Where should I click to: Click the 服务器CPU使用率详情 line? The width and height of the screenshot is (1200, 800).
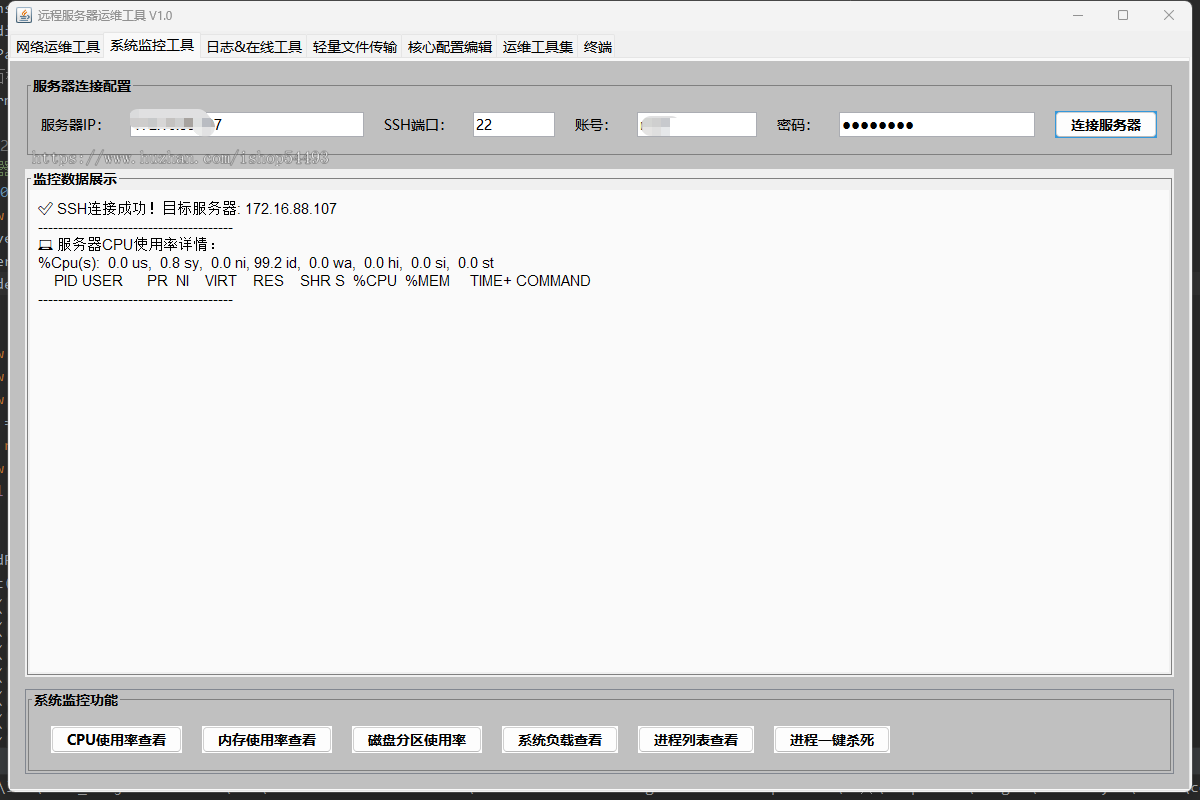[128, 245]
